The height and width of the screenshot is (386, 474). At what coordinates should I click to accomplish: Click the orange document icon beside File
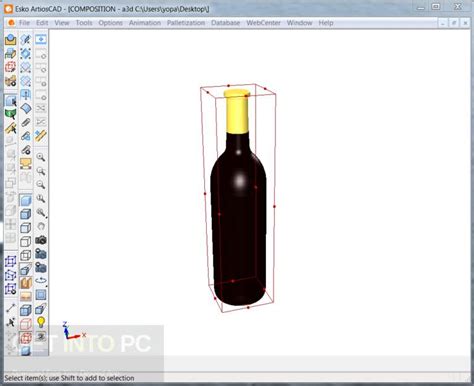[11, 23]
